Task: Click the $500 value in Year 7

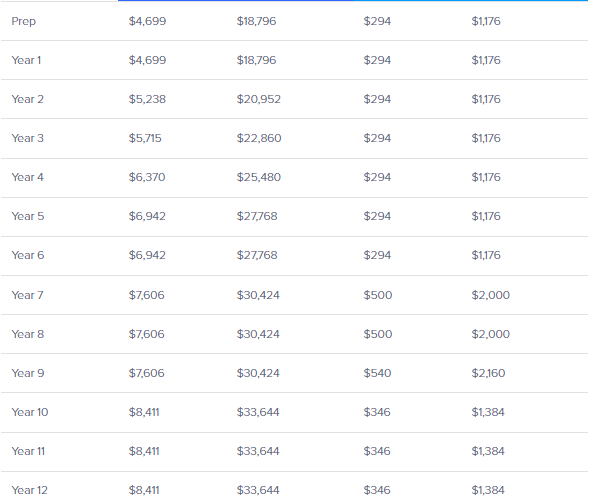Action: [x=378, y=295]
